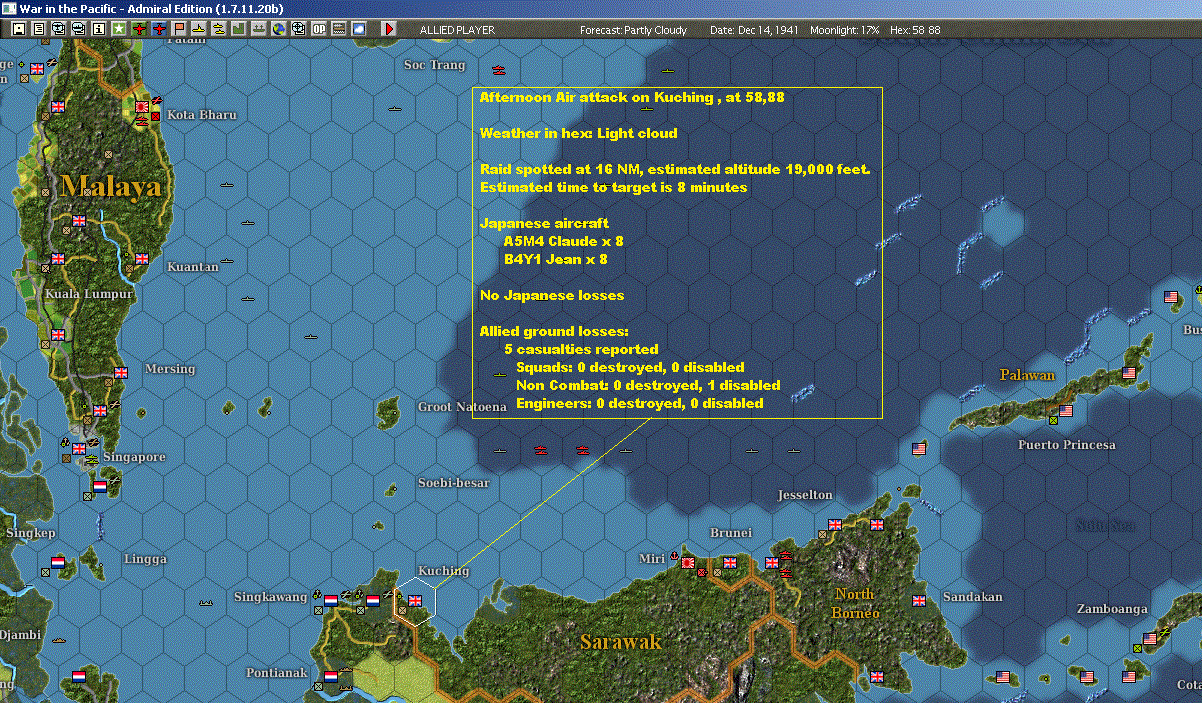Click the single yellow ship toolbar icon
This screenshot has width=1202, height=703.
pos(199,29)
